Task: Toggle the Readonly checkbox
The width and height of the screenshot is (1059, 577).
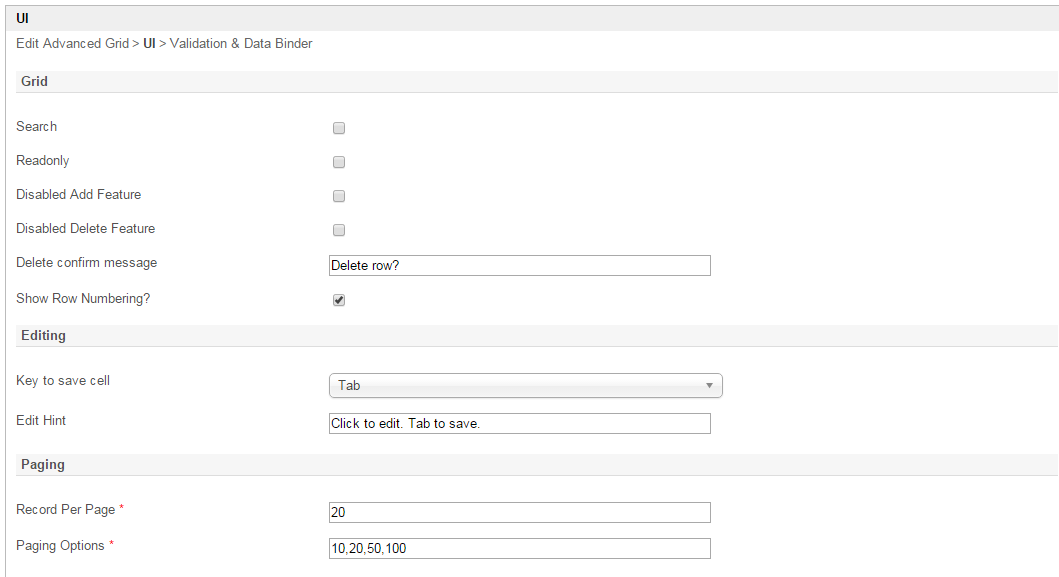Action: [339, 162]
